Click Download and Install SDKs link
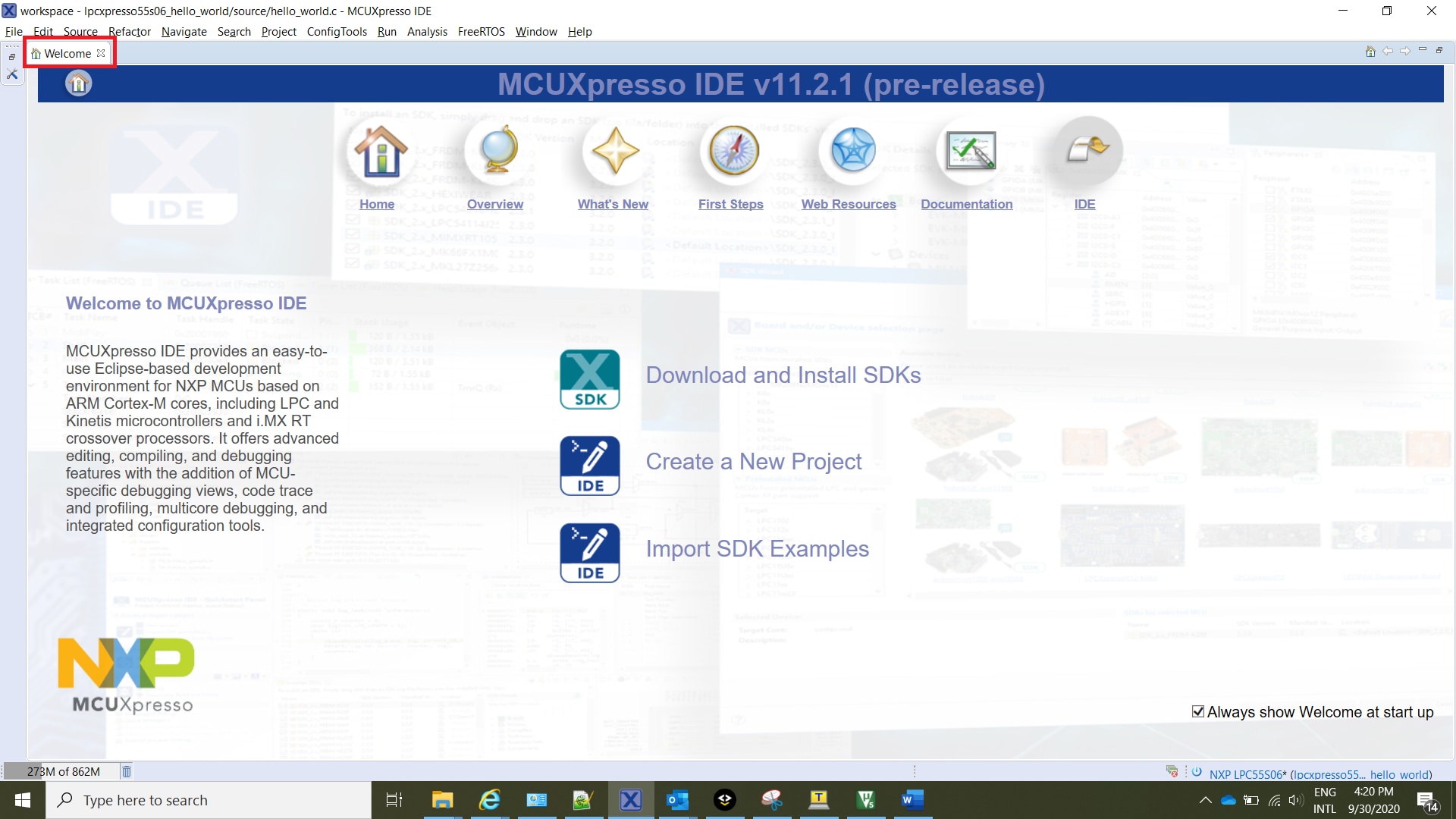The width and height of the screenshot is (1456, 819). tap(783, 375)
